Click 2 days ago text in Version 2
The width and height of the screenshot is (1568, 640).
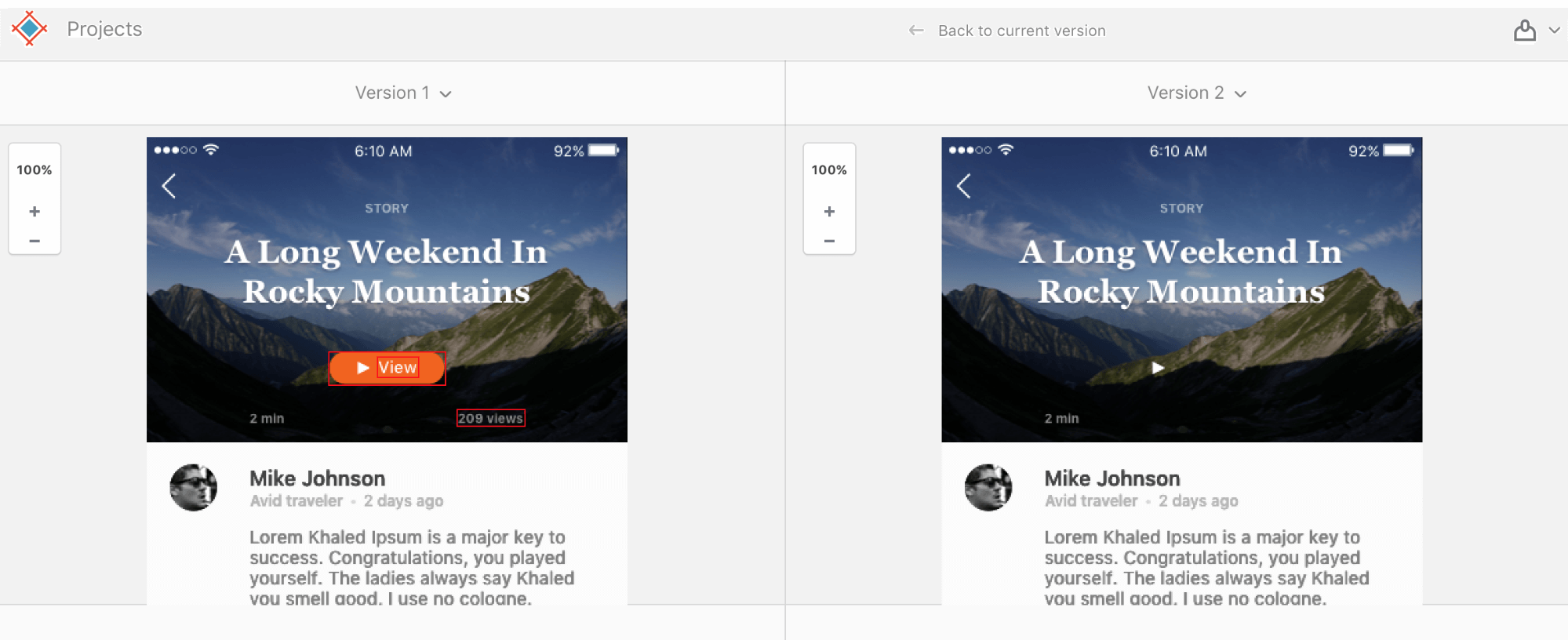pos(1198,501)
